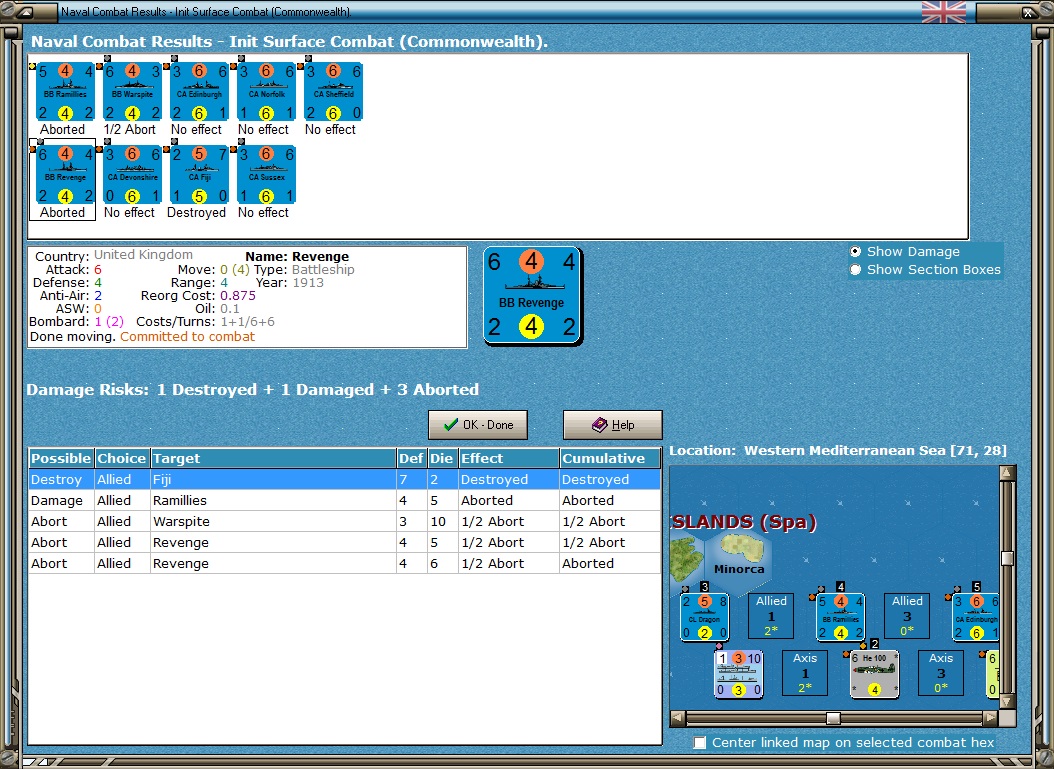Select the CA Sheffield unit counter

pos(333,92)
